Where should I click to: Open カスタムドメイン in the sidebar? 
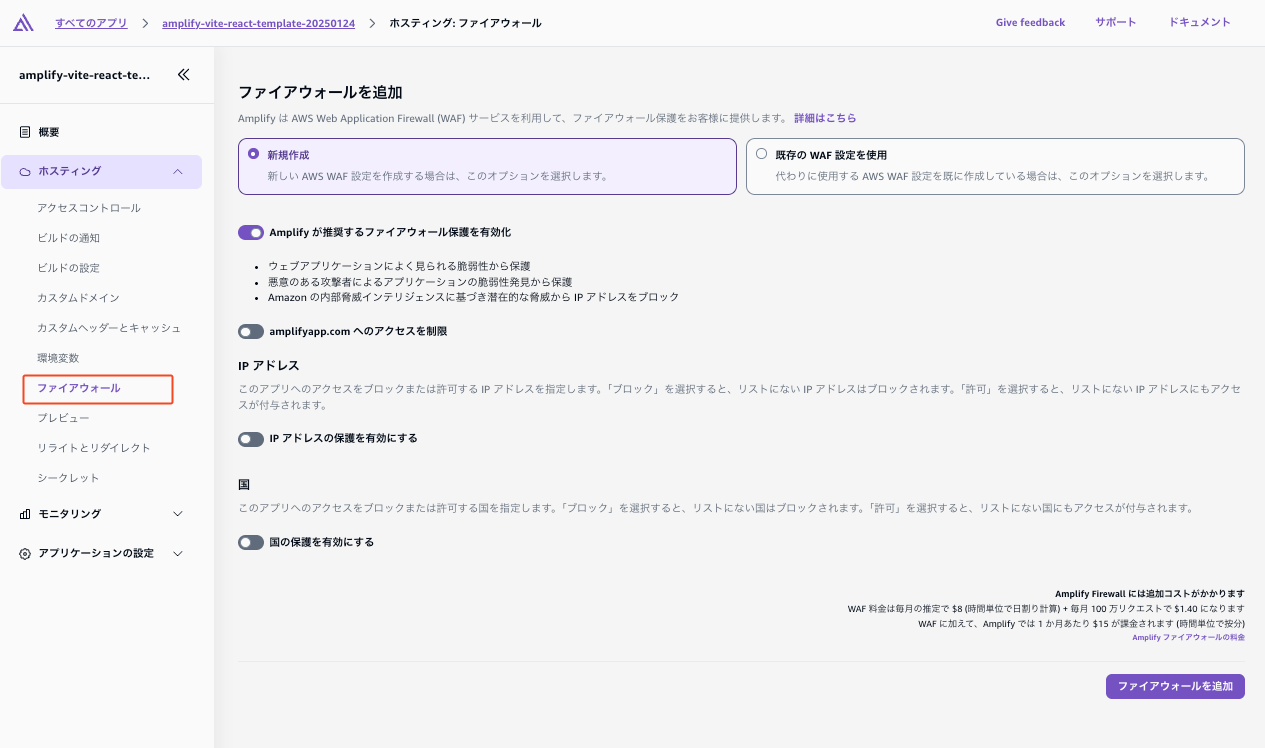(x=78, y=298)
